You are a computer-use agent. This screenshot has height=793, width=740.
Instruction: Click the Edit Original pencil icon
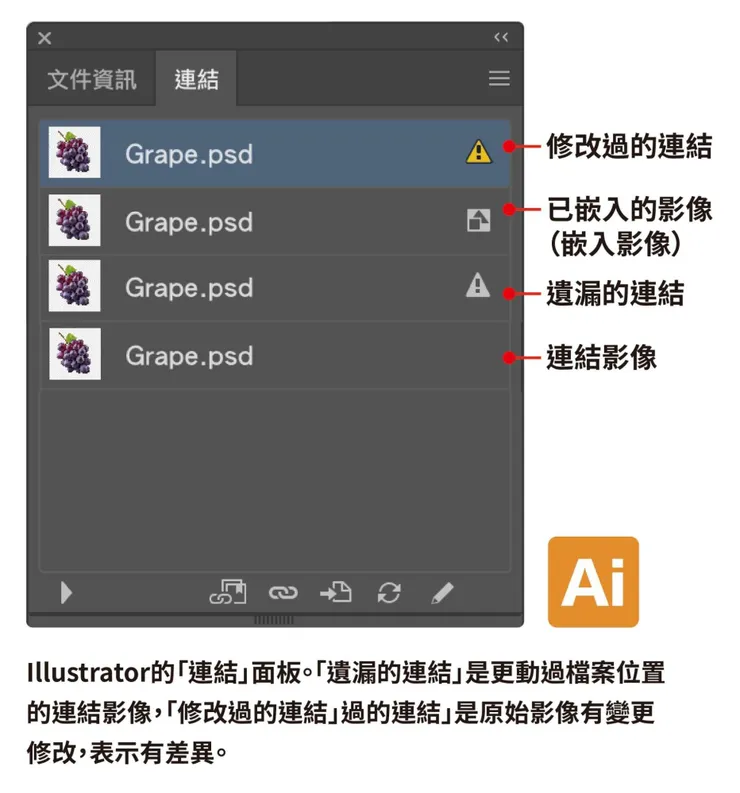(443, 593)
